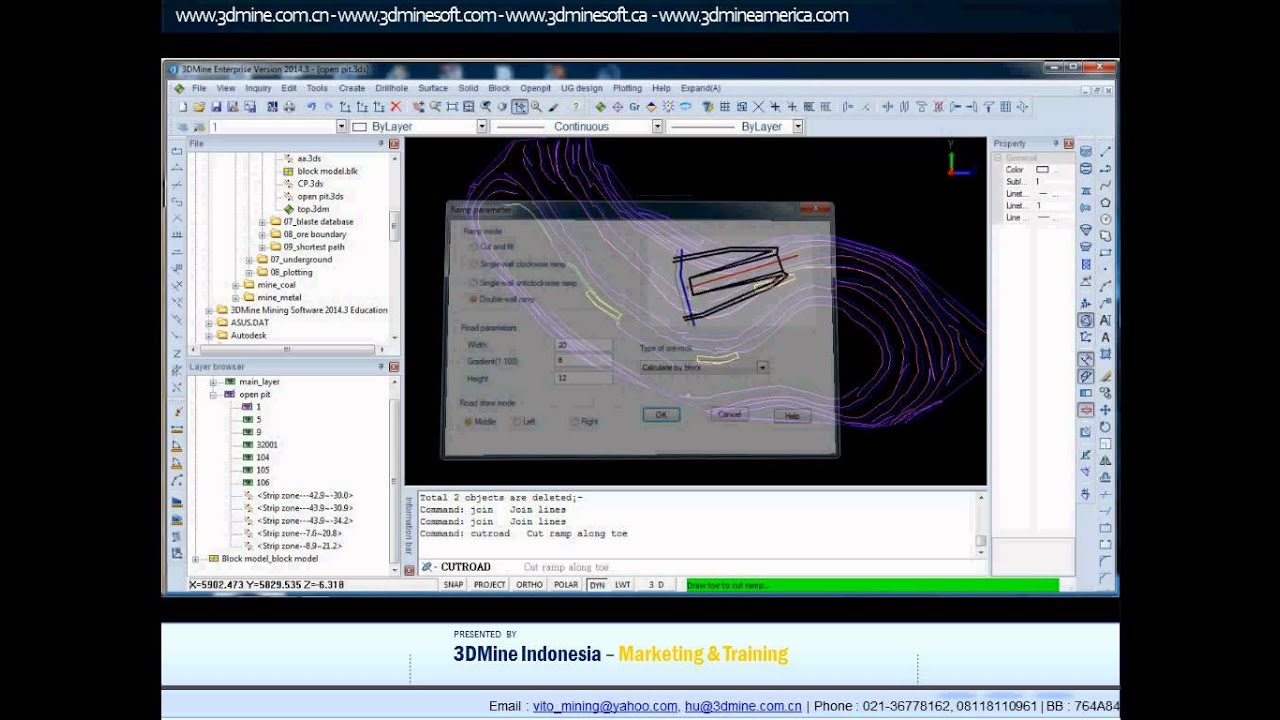Click the sun-shaped light icon in toolbar

pyautogui.click(x=668, y=106)
